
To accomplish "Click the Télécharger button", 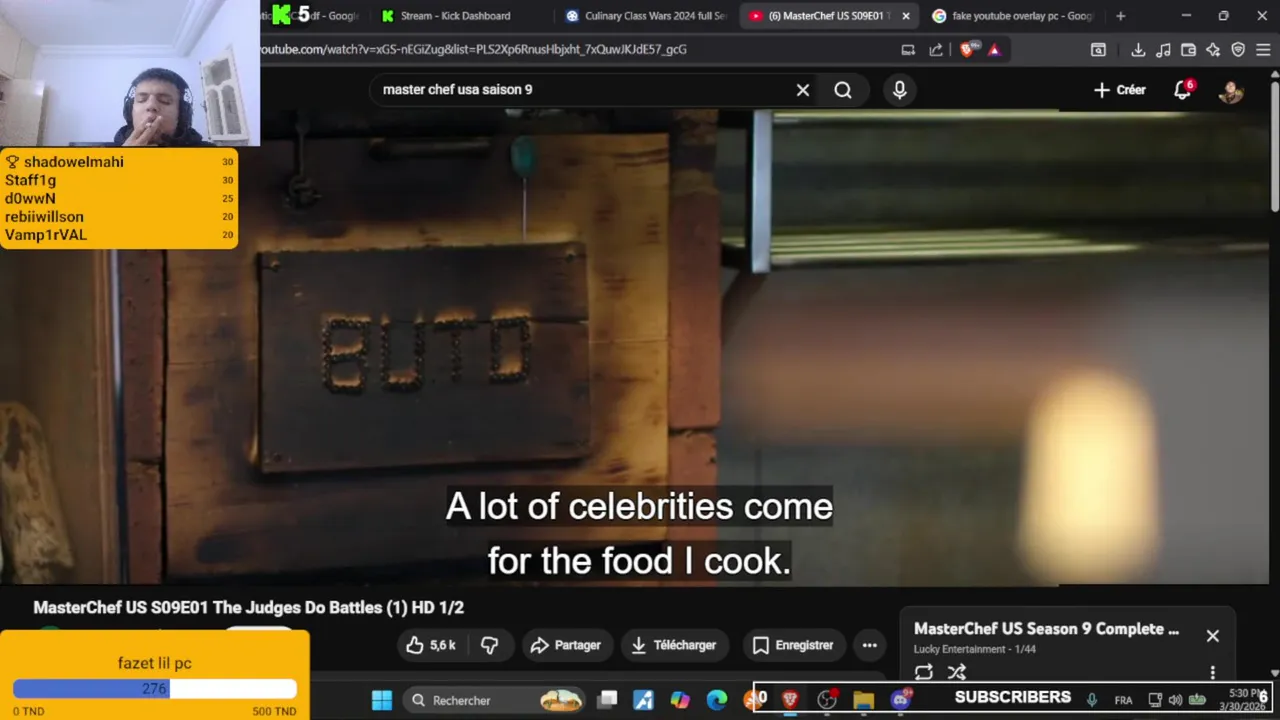I will 674,645.
